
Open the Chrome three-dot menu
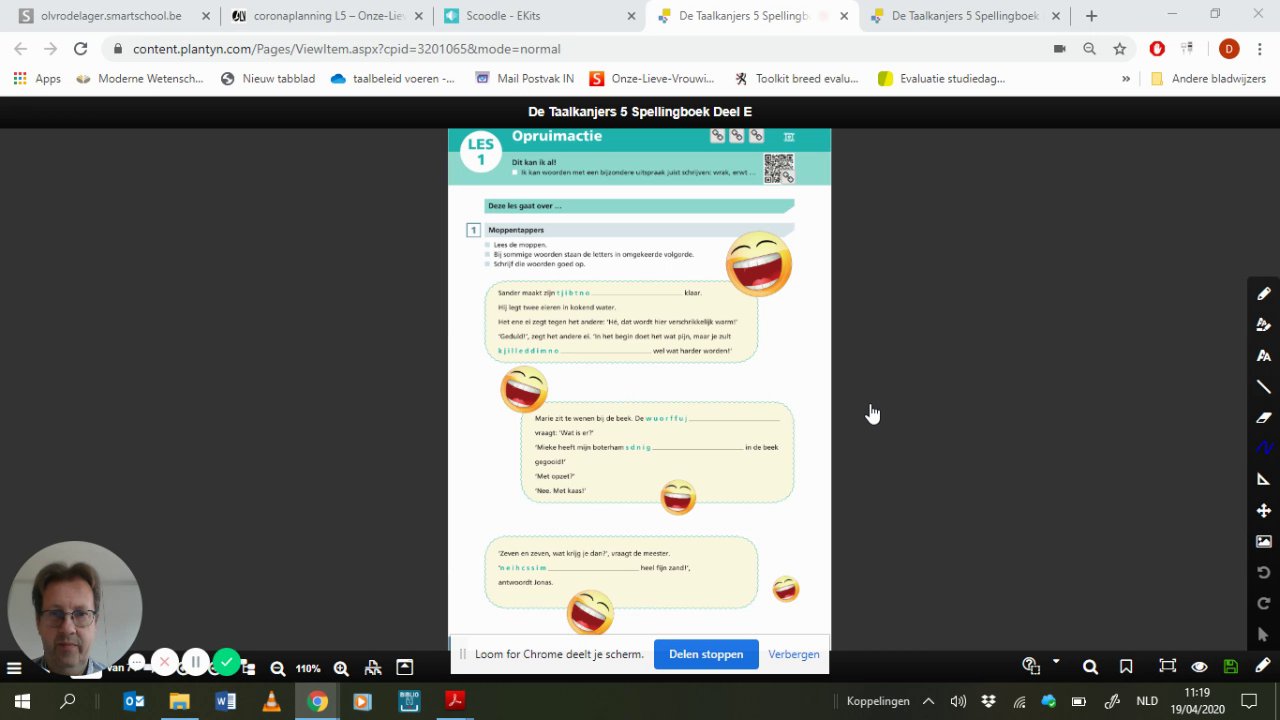coord(1262,48)
